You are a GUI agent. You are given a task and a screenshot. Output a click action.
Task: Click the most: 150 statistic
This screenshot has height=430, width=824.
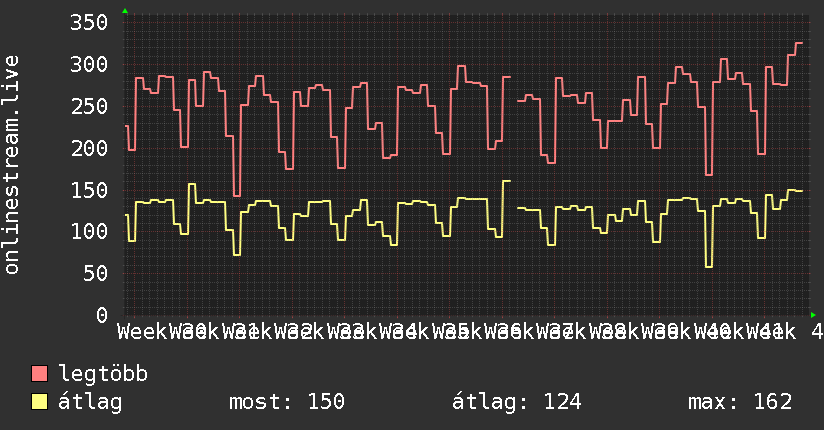tap(287, 402)
